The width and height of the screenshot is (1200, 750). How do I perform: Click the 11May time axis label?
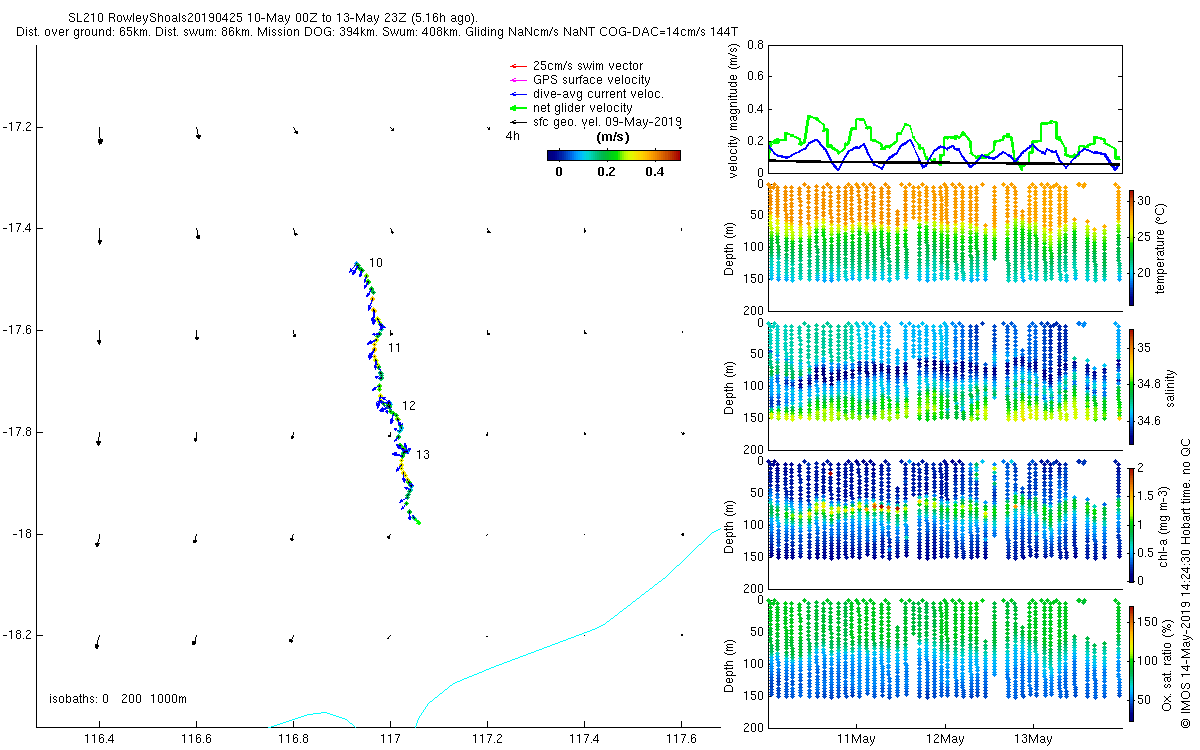[857, 740]
